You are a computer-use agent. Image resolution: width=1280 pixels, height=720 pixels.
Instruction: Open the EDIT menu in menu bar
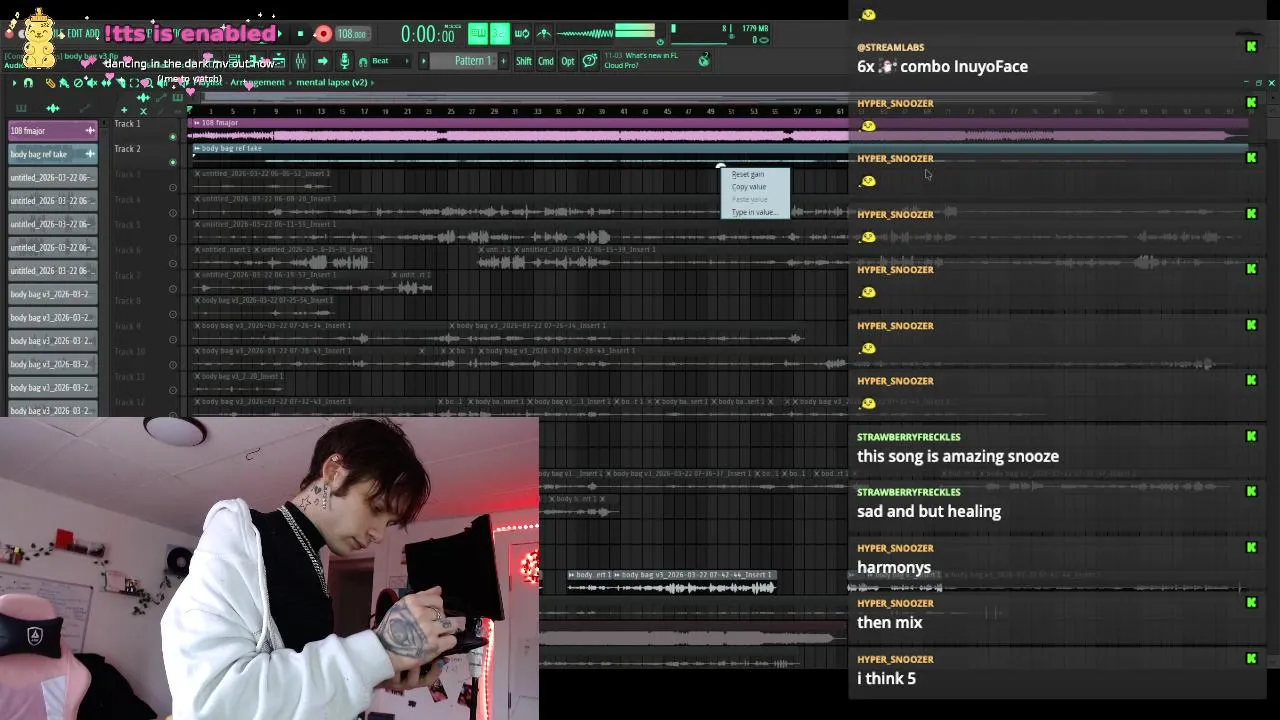point(76,34)
